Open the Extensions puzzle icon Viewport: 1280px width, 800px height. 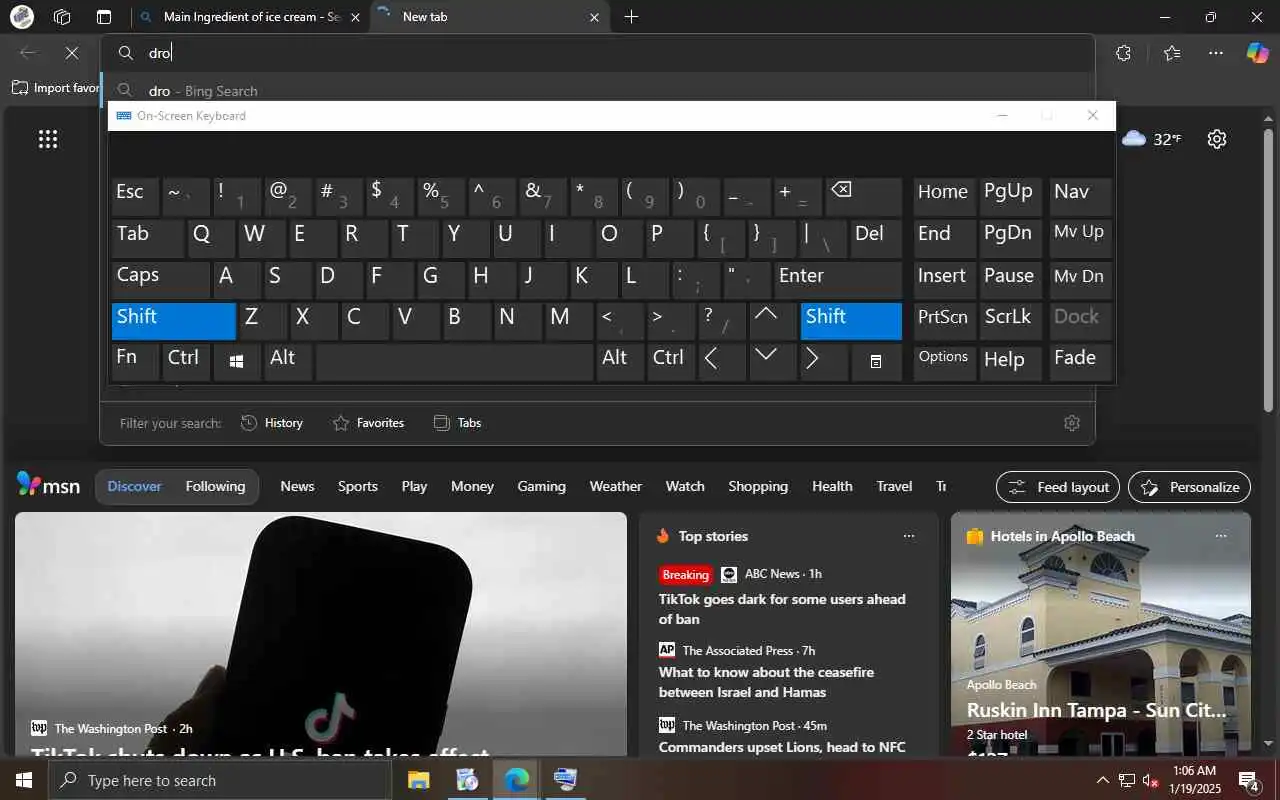tap(1123, 53)
